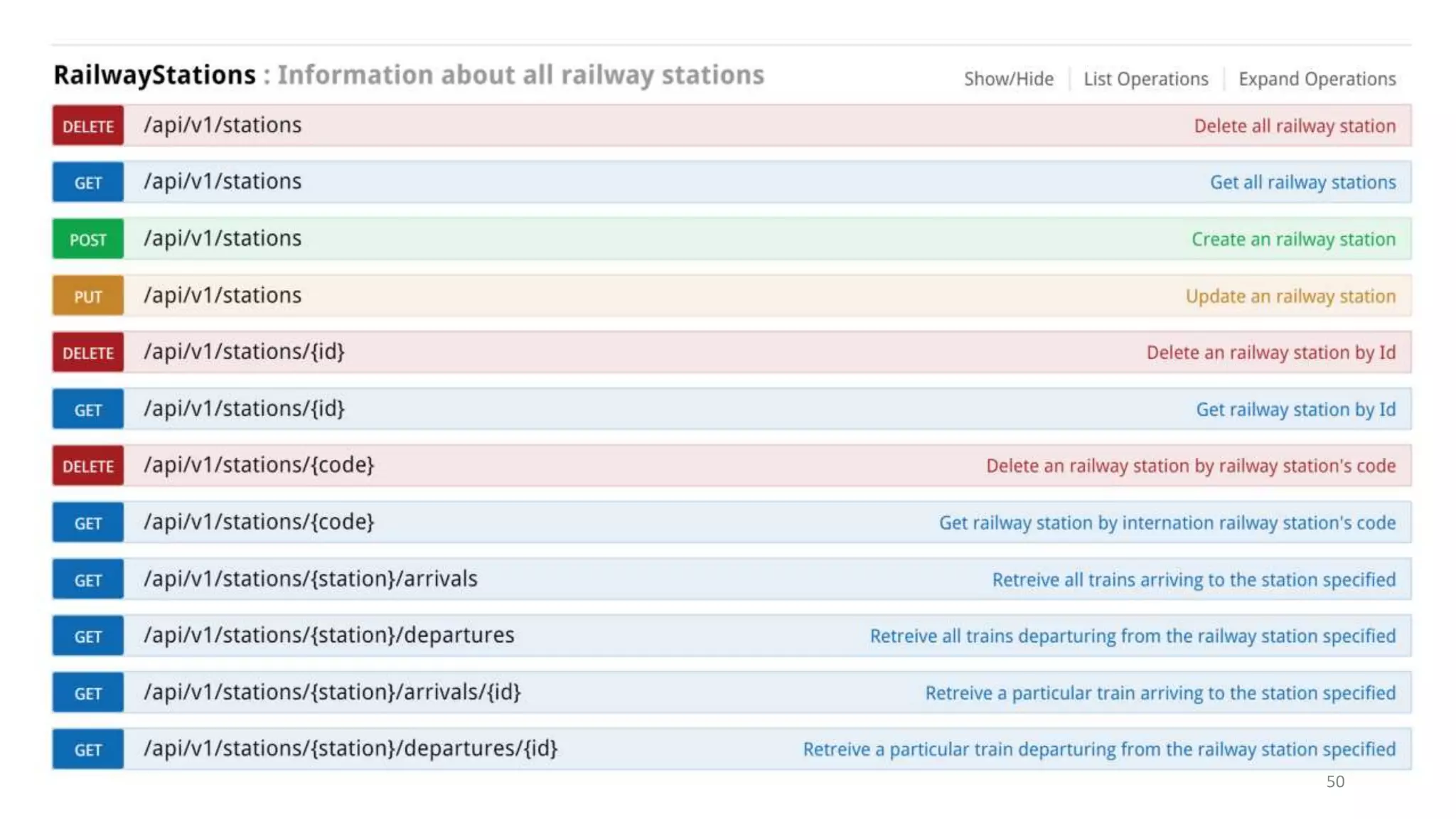Open the RailwayStations section heading
1456x819 pixels.
(x=154, y=75)
